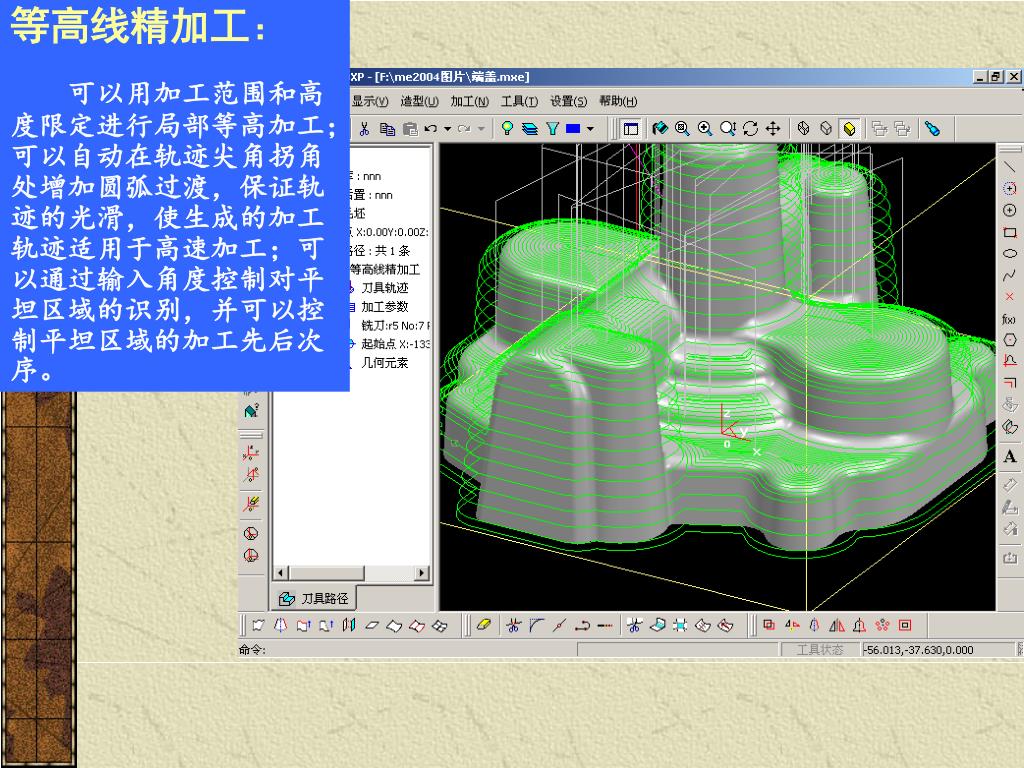This screenshot has height=768, width=1024.
Task: Select the Rectangle tool in right toolbar
Action: 1010,232
